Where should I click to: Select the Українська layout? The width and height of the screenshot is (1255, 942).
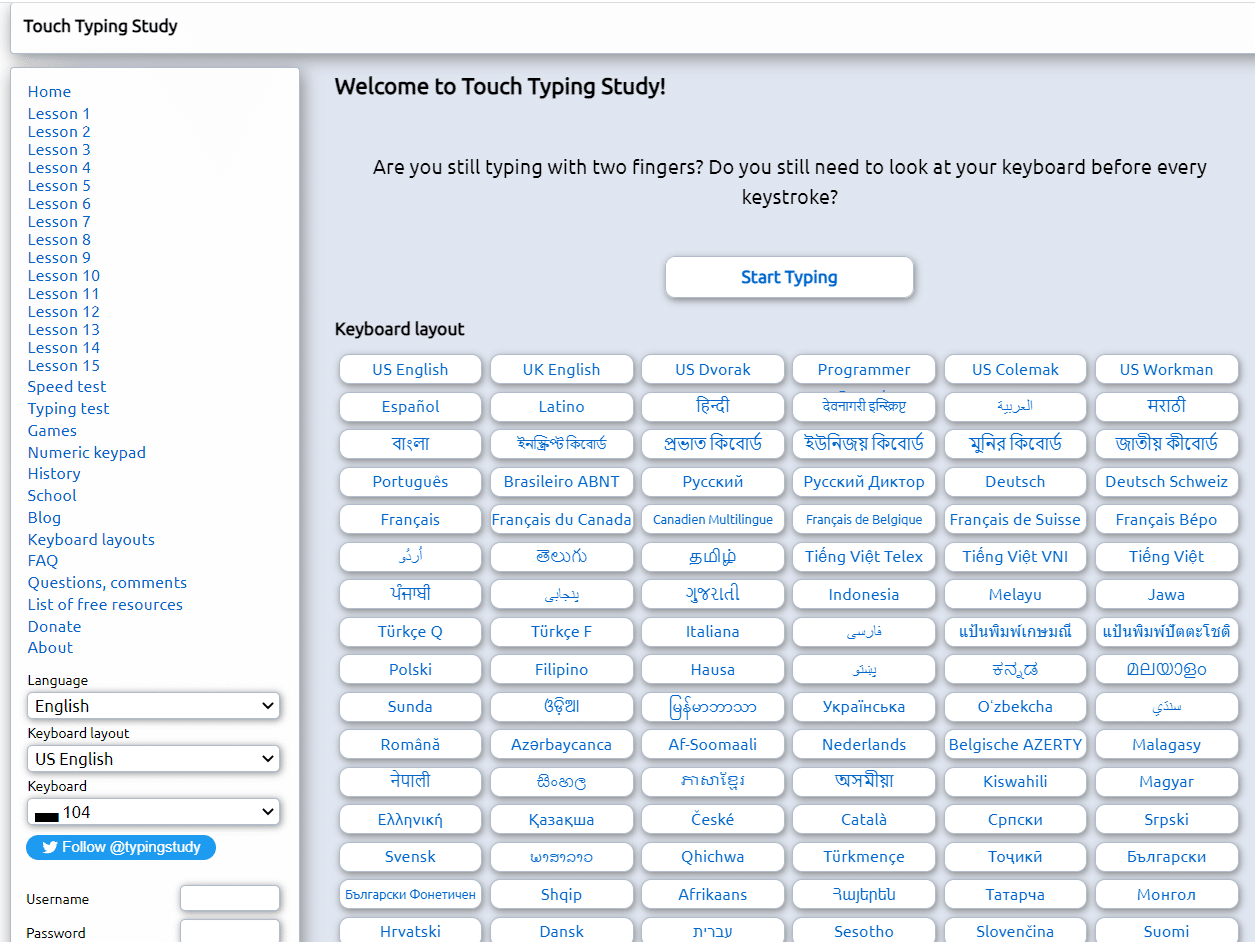click(864, 707)
